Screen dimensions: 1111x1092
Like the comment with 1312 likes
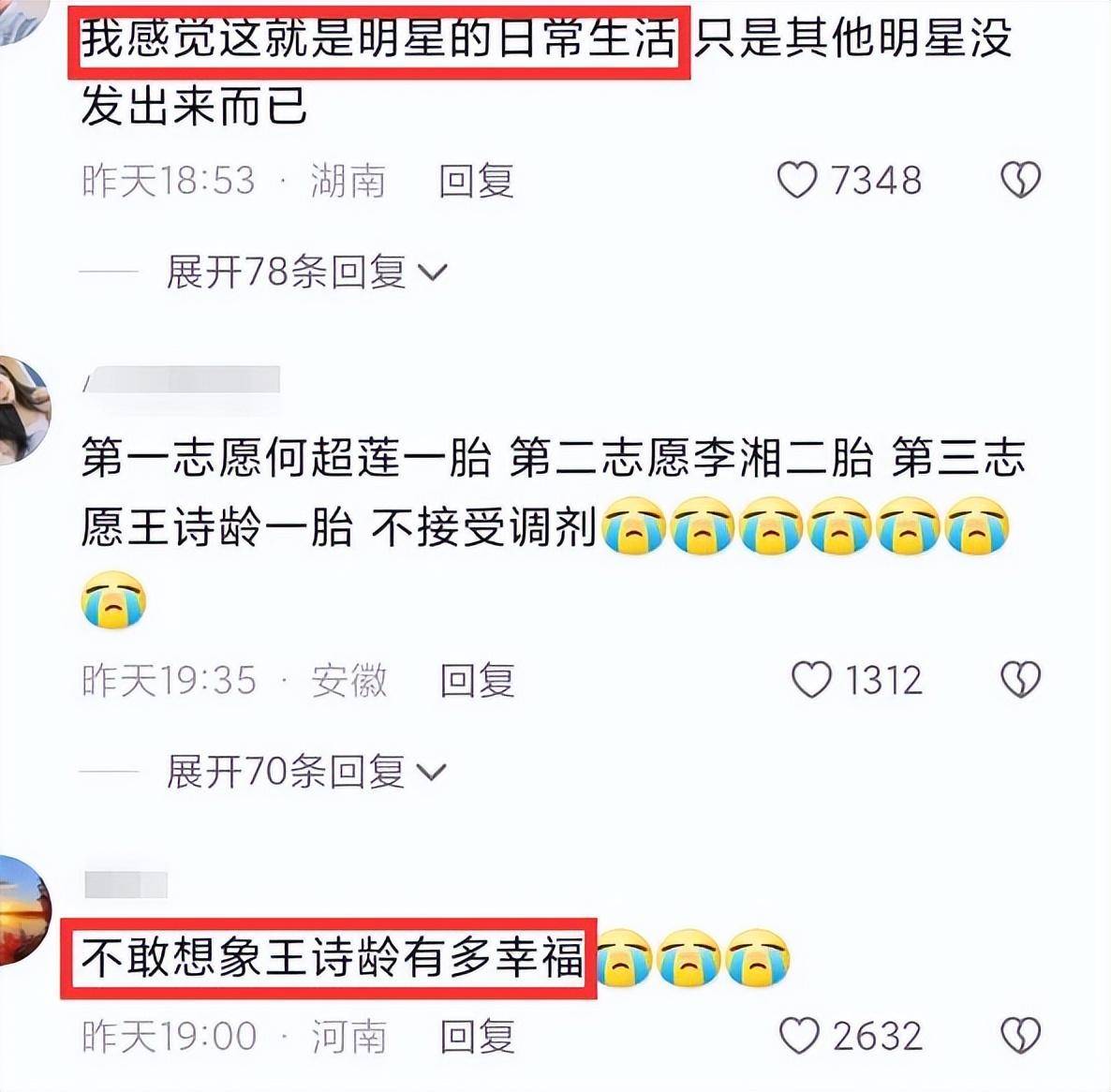[x=811, y=680]
